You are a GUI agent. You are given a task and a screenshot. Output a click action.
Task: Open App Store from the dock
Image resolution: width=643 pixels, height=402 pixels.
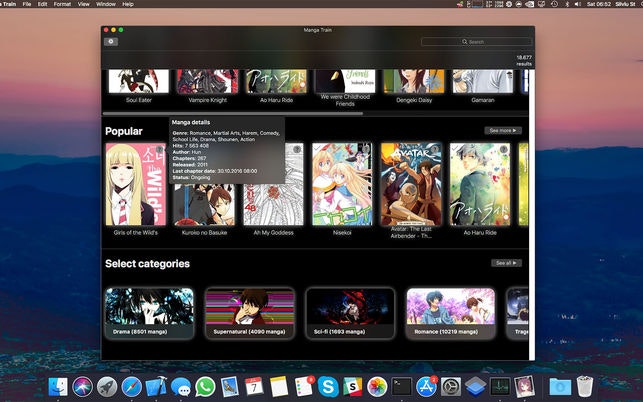(426, 387)
